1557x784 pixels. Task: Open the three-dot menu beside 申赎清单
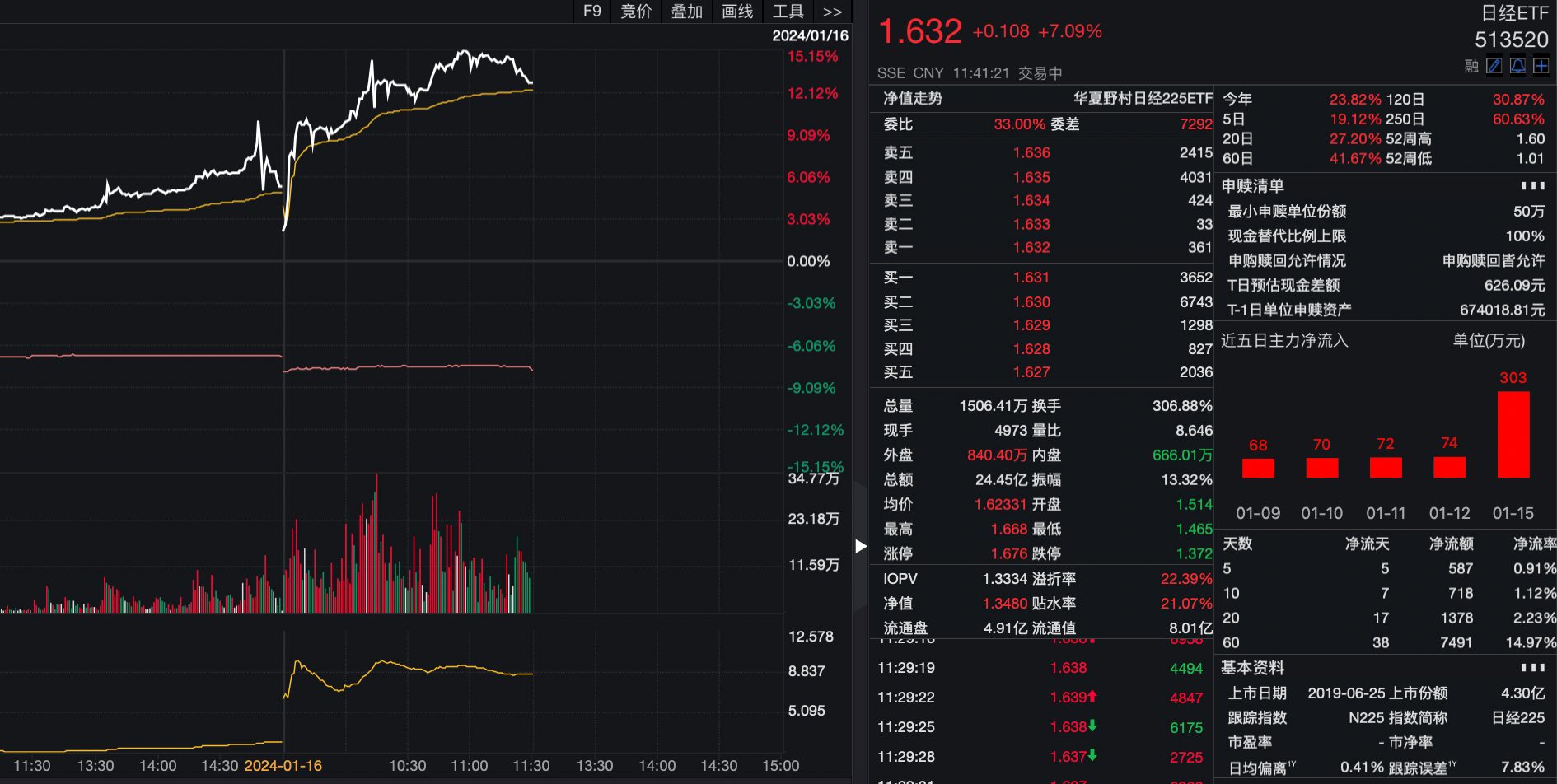click(x=1532, y=186)
